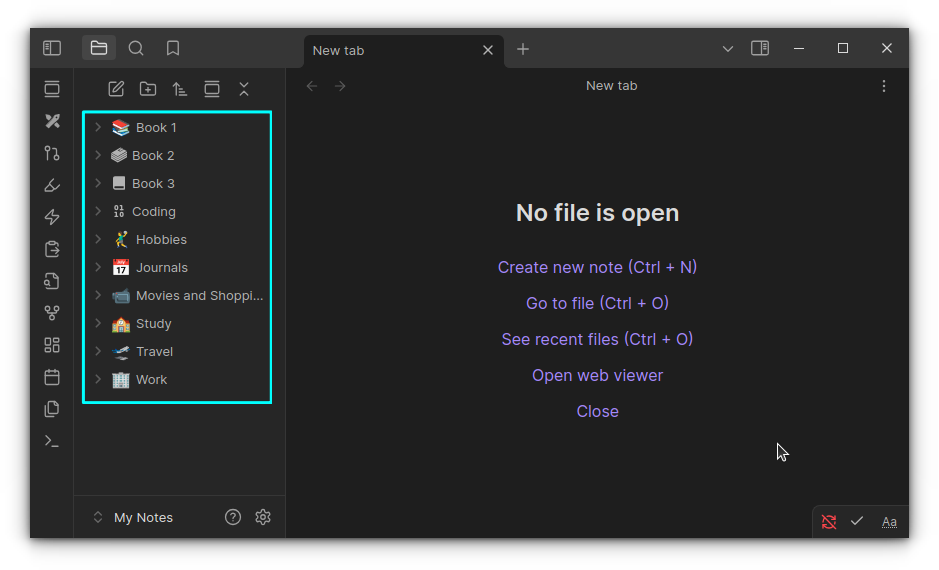Viewport: 939px width, 570px height.
Task: Open the search magnifier panel
Action: click(x=136, y=48)
